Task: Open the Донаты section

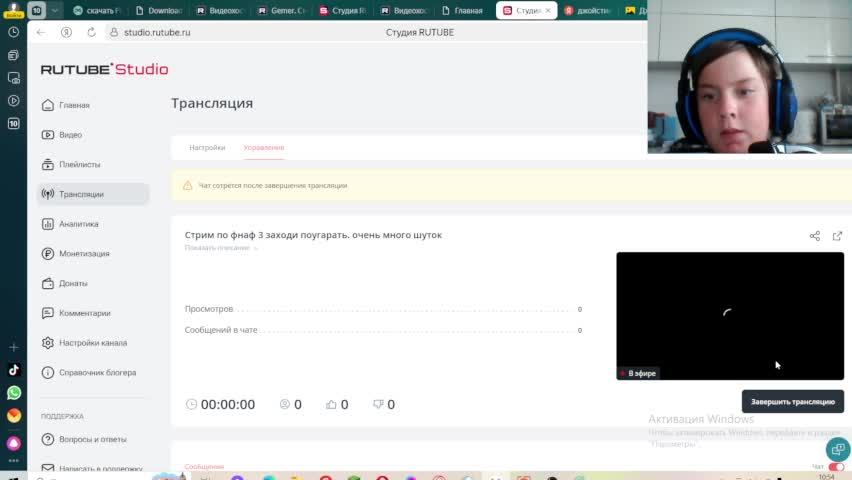Action: pos(64,283)
